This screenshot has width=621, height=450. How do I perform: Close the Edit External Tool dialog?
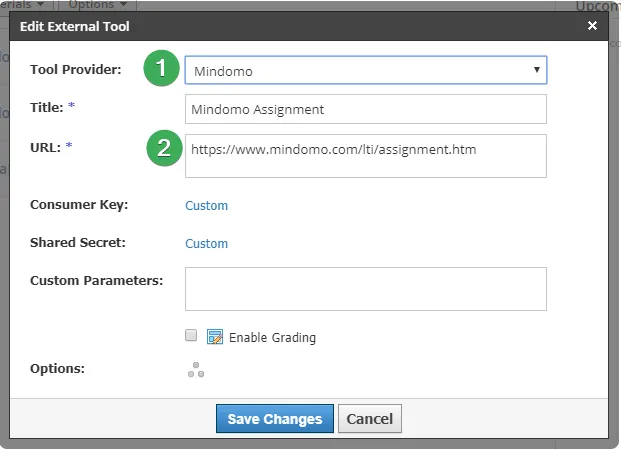coord(592,26)
